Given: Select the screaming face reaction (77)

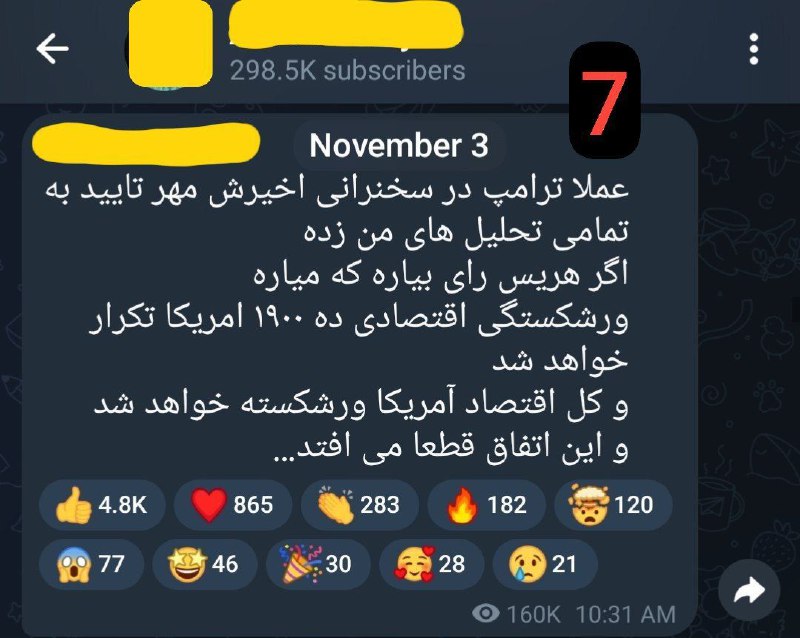Looking at the screenshot, I should click(91, 565).
